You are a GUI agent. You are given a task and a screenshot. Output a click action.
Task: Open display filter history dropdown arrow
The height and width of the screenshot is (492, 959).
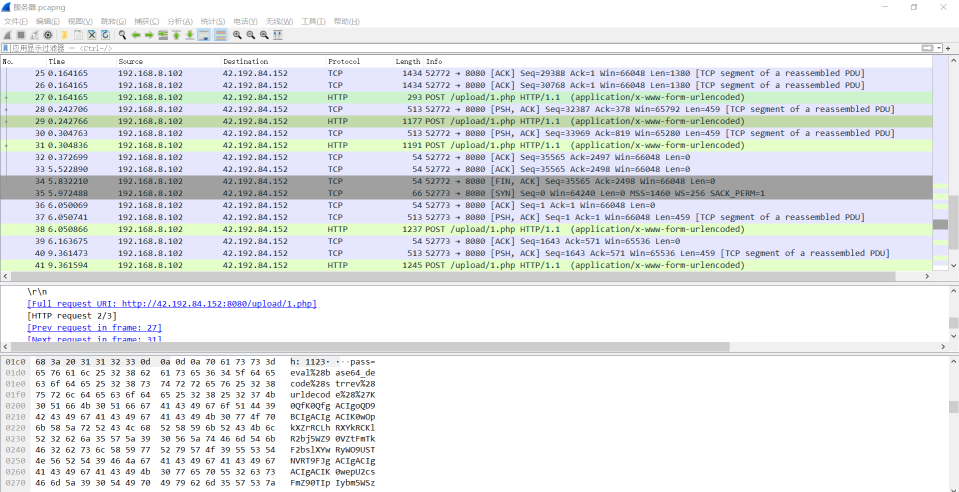(939, 48)
